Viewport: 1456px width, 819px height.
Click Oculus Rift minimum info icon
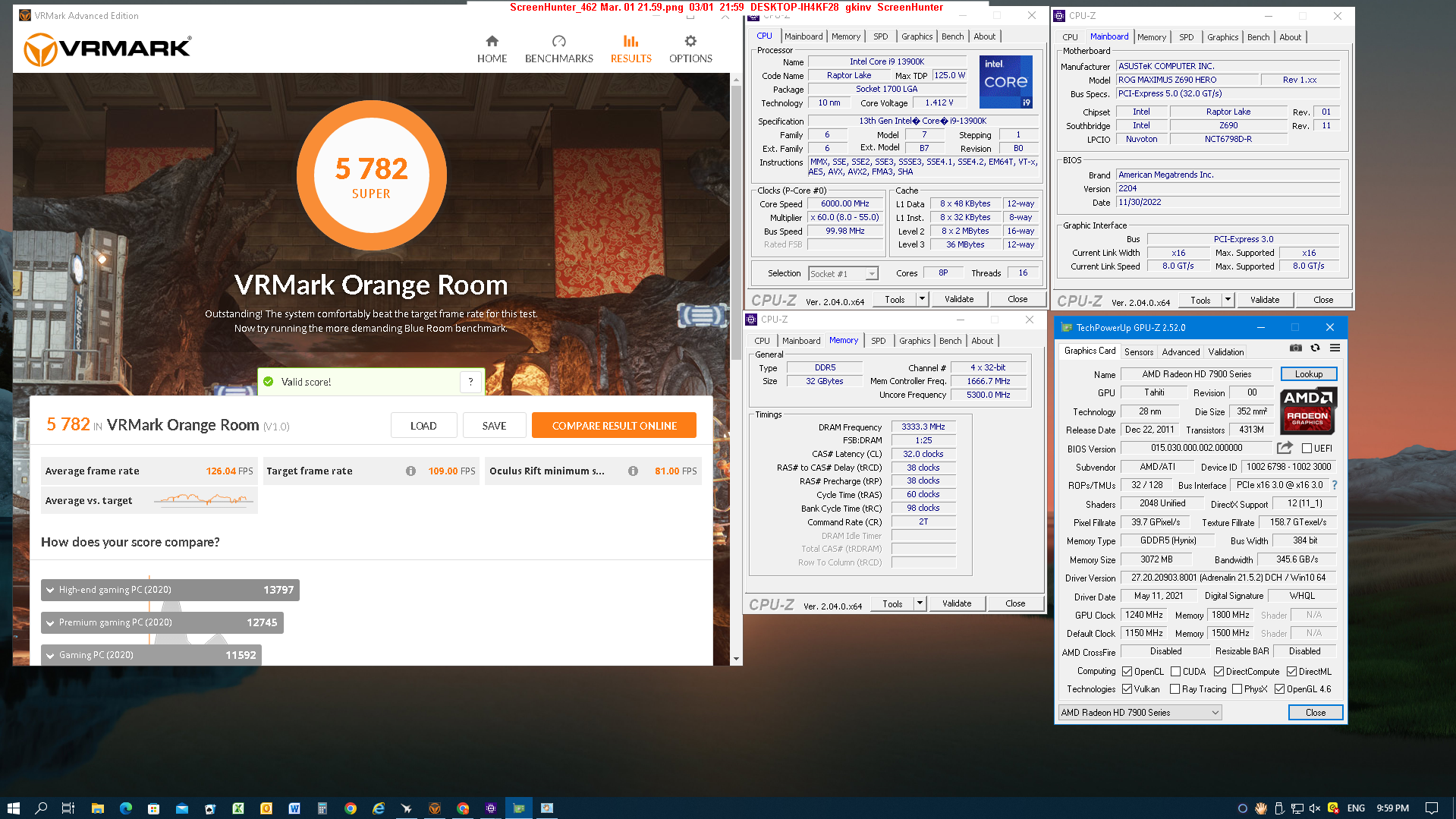pyautogui.click(x=633, y=471)
